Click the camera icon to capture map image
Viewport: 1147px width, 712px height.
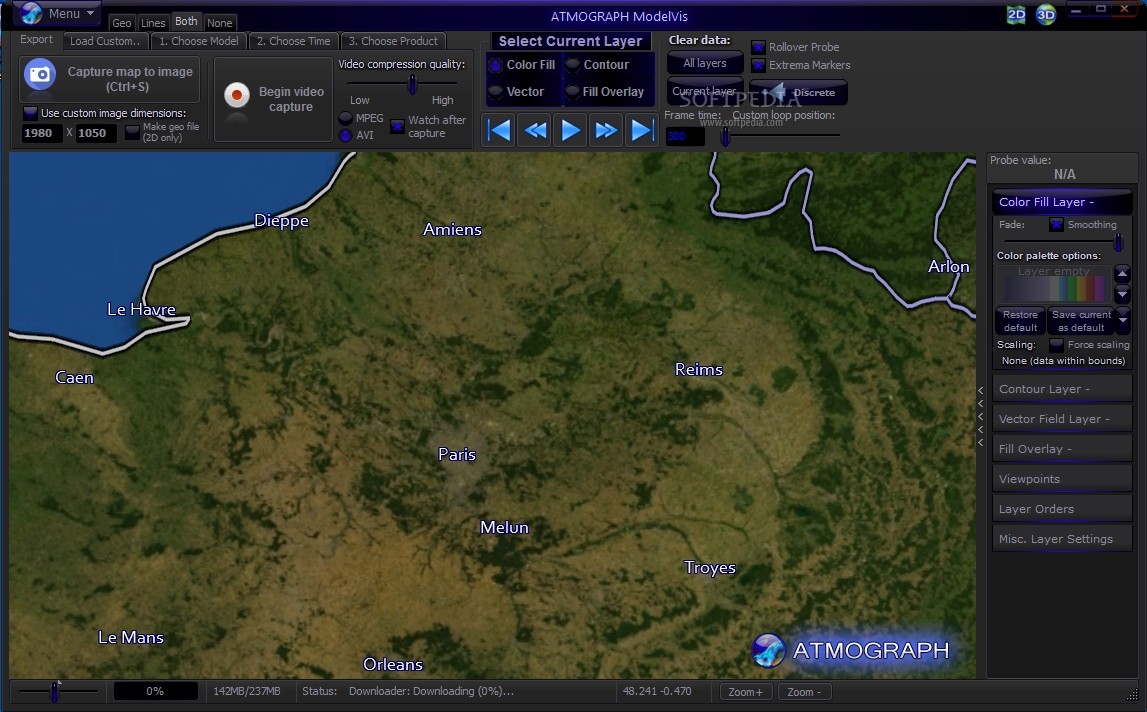[40, 75]
